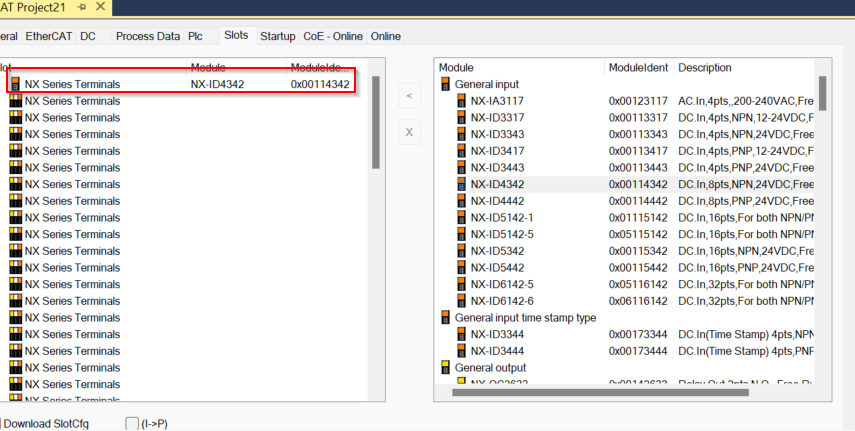Viewport: 855px width, 431px height.
Task: Toggle the Download SlotCfg checkbox
Action: pyautogui.click(x=1, y=423)
